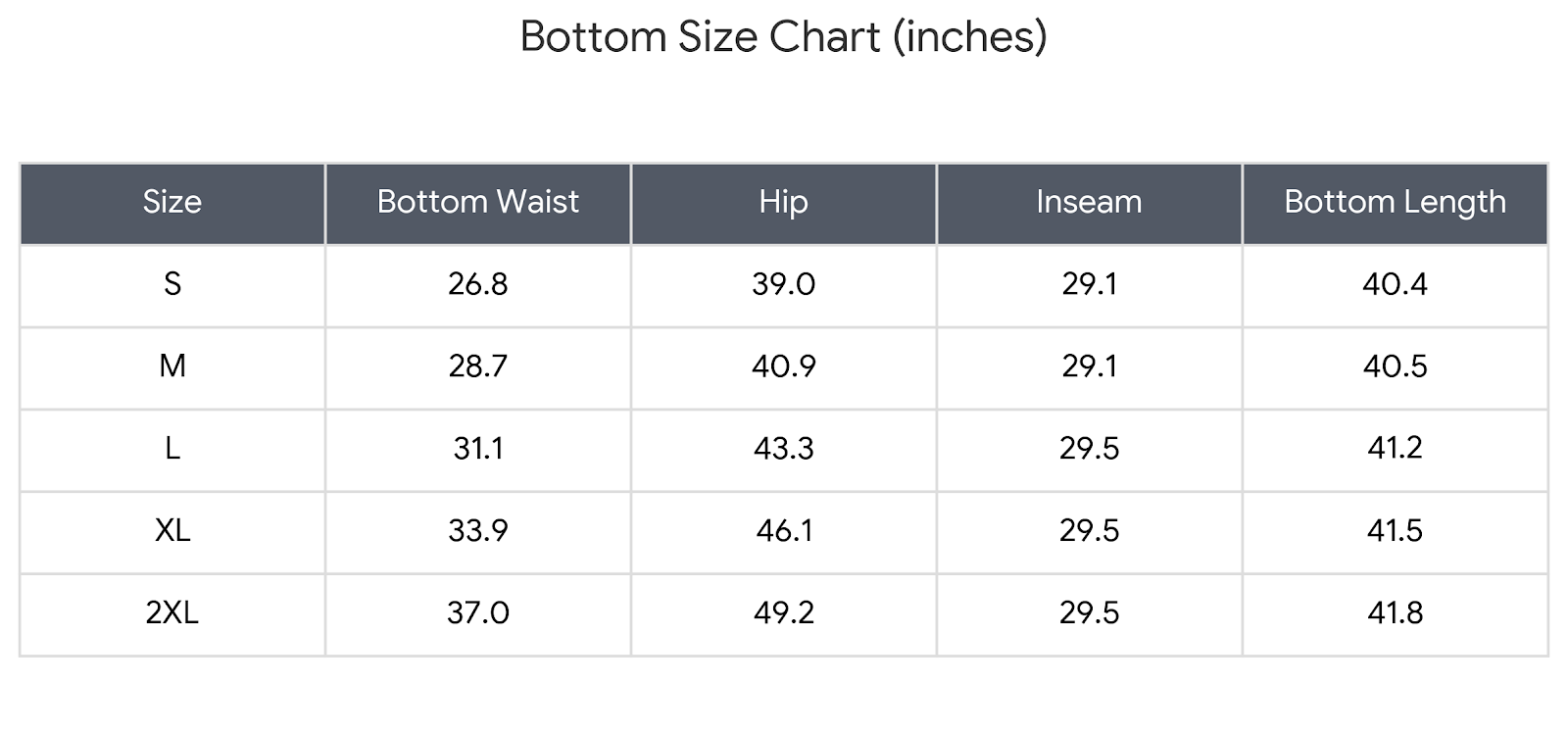Select the XL size row label
This screenshot has width=1568, height=733.
pyautogui.click(x=172, y=531)
